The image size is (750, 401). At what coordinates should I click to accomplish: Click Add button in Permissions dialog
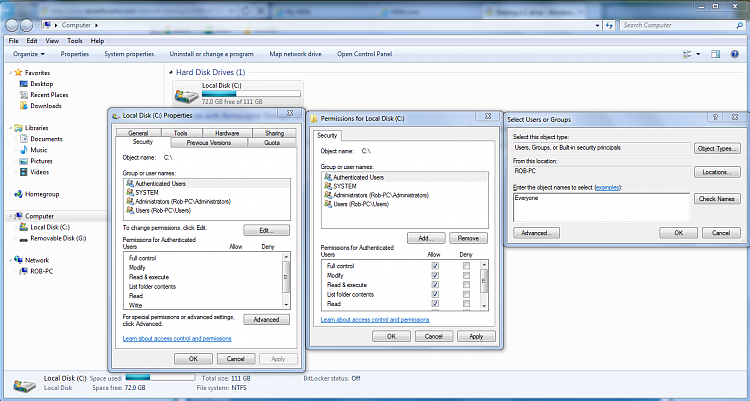(x=426, y=238)
